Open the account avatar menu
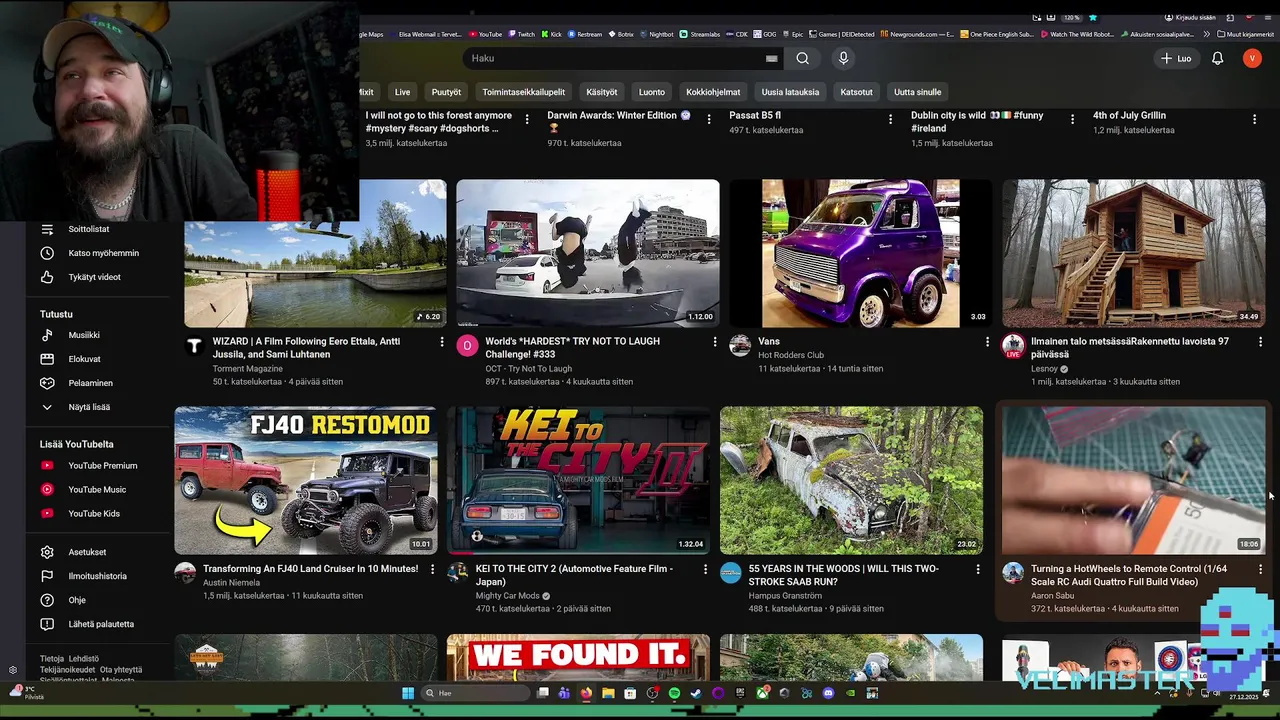 [x=1252, y=58]
